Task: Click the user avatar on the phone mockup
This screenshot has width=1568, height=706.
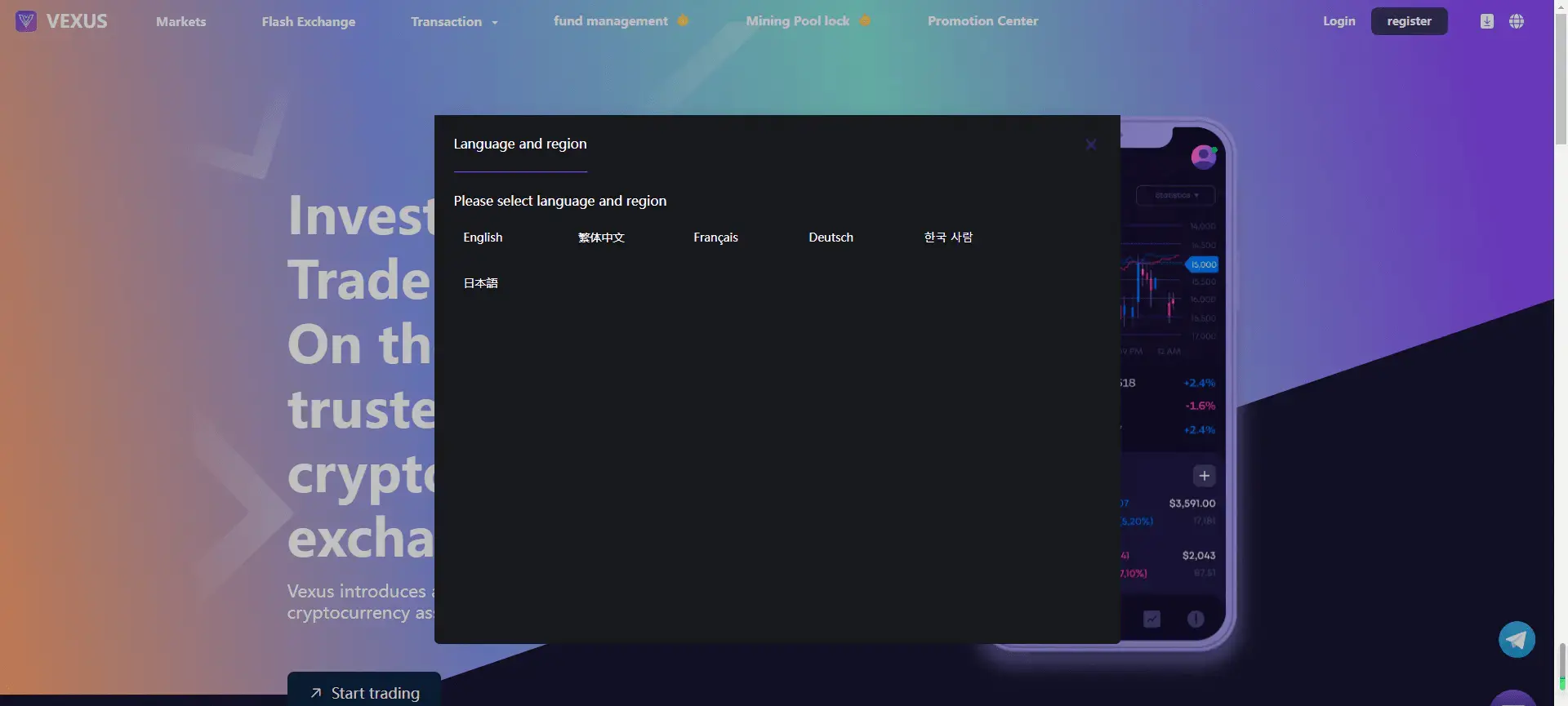Action: [x=1203, y=156]
